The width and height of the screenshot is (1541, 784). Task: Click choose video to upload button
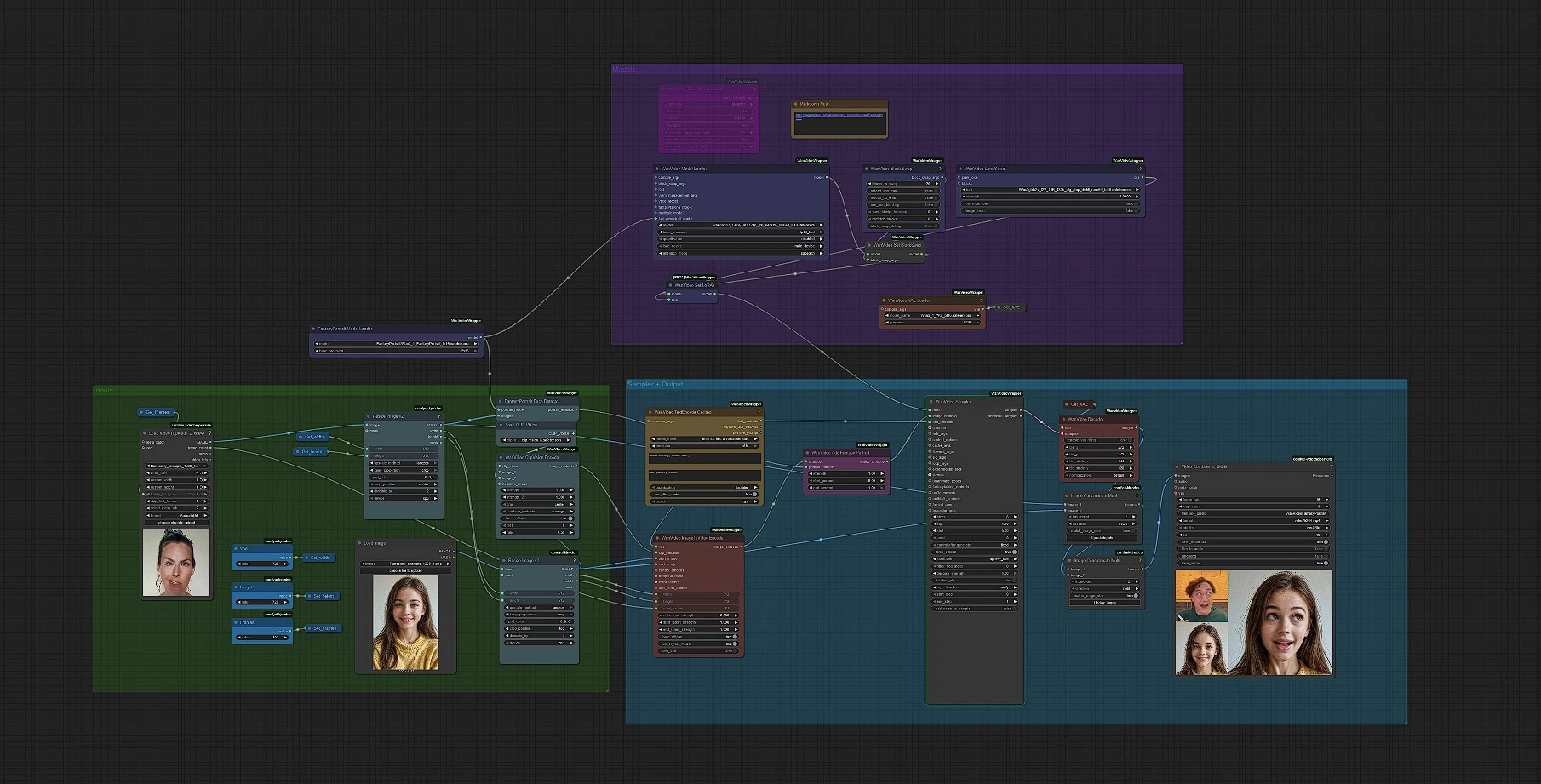point(176,523)
